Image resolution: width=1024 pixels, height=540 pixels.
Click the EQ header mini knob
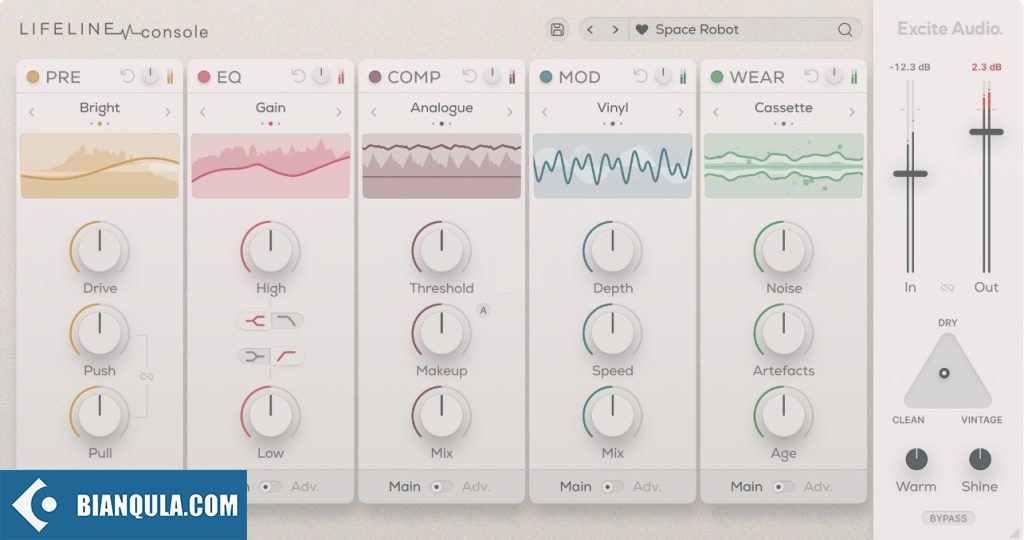(x=321, y=76)
